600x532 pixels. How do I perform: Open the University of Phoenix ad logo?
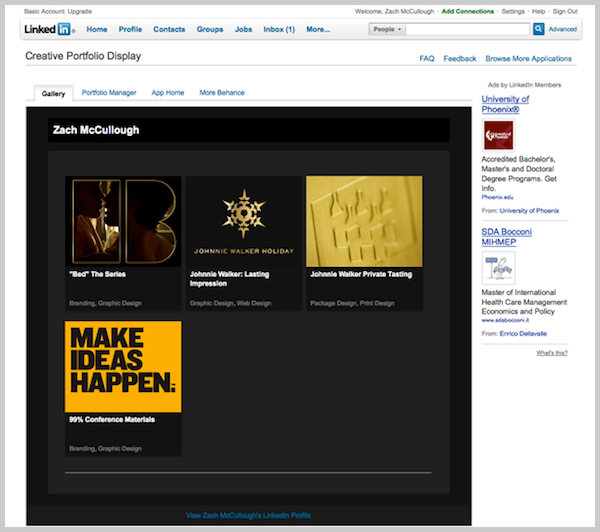tap(498, 135)
